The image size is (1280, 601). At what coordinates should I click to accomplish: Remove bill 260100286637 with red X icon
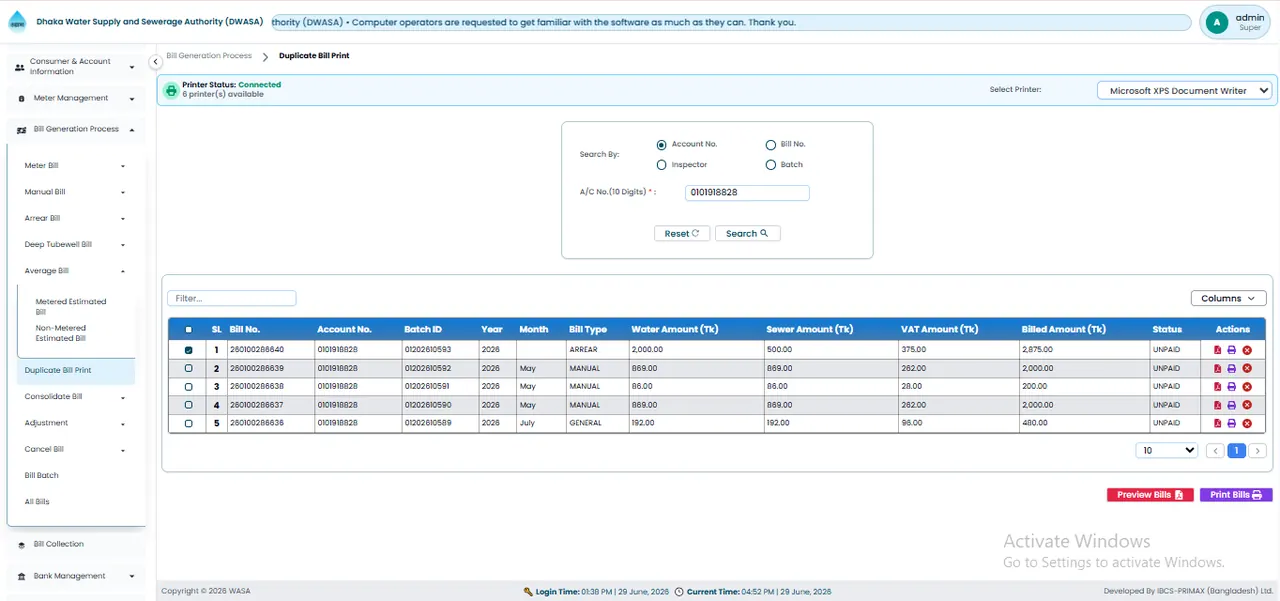click(x=1247, y=405)
